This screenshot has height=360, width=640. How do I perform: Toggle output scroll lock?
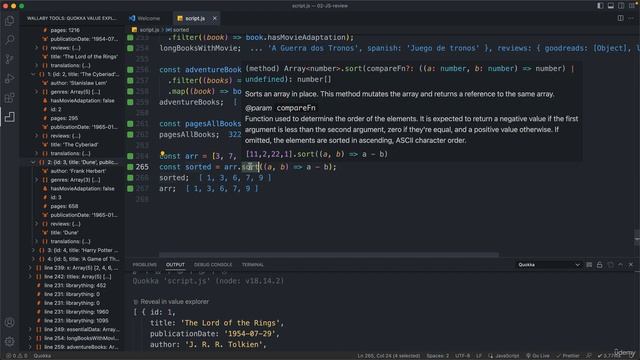click(x=599, y=265)
